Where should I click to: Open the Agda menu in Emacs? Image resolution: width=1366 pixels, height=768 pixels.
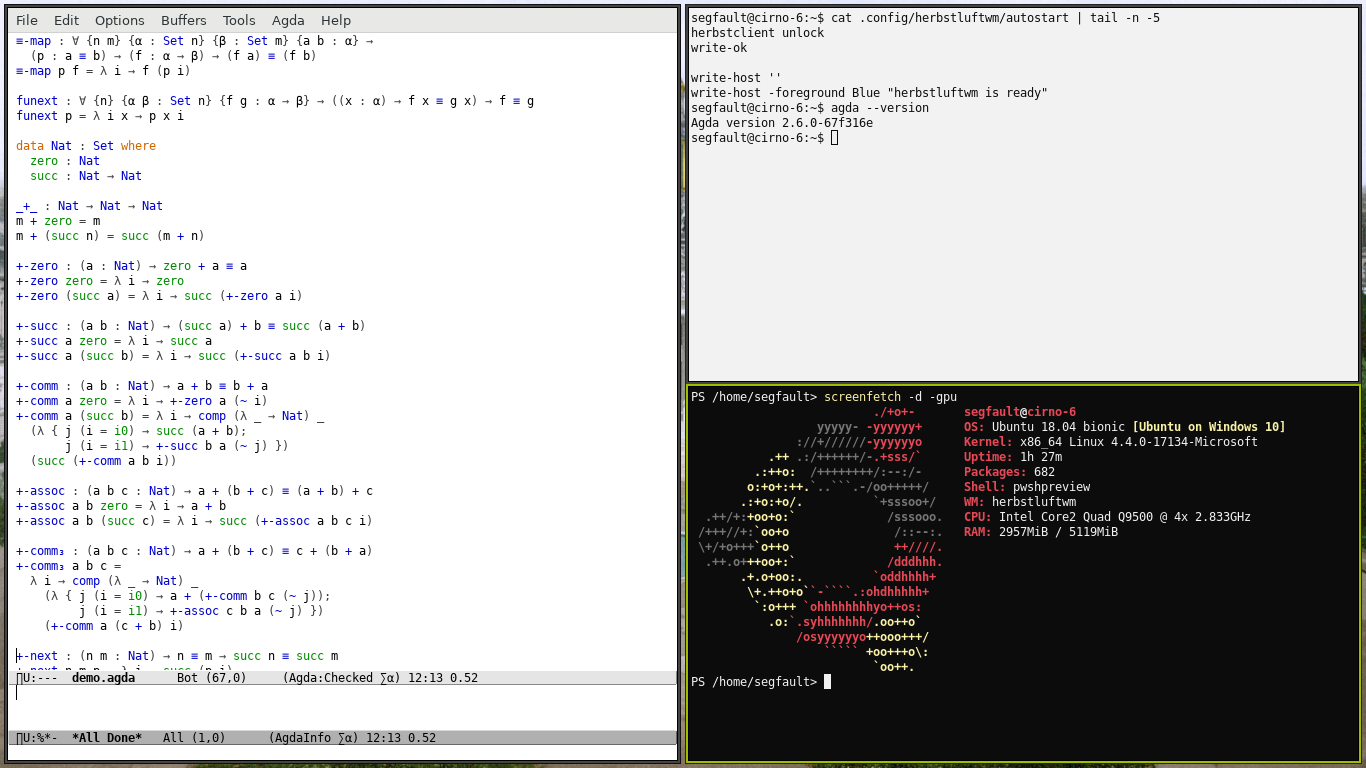pos(288,20)
